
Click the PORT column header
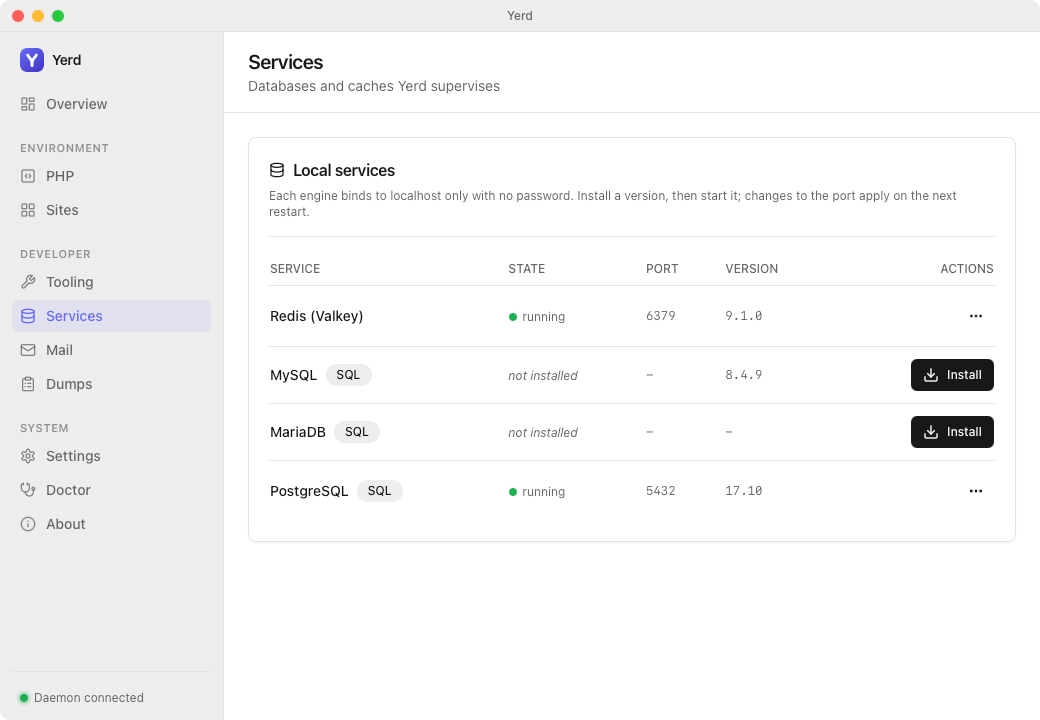[662, 269]
